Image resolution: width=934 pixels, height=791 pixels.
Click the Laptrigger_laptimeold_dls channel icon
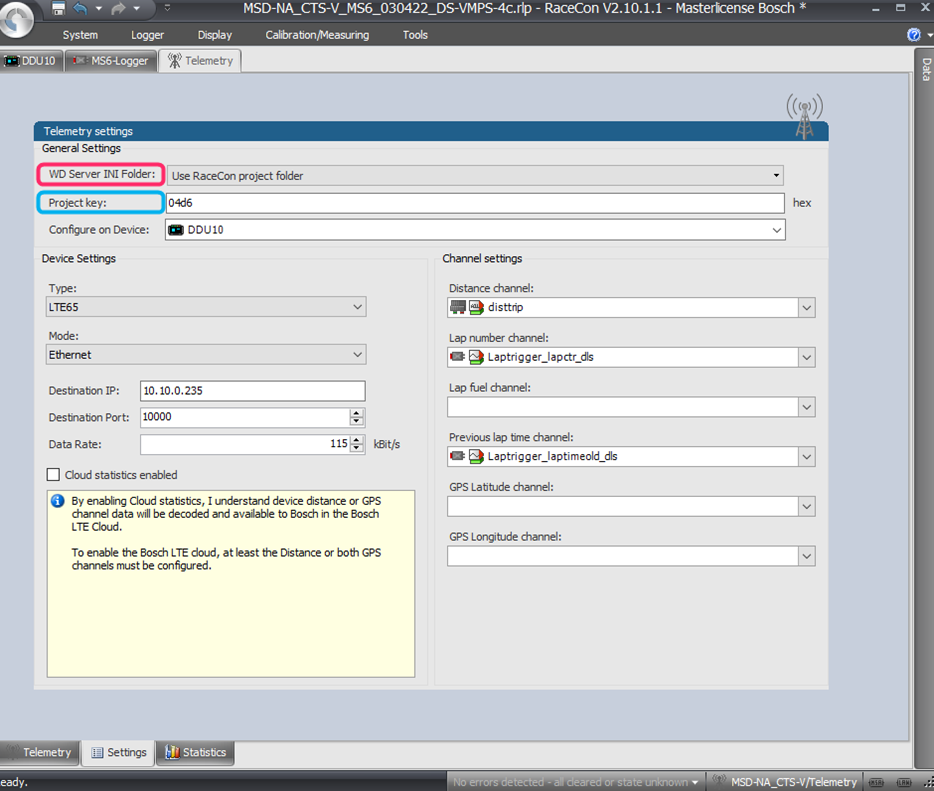pos(476,456)
